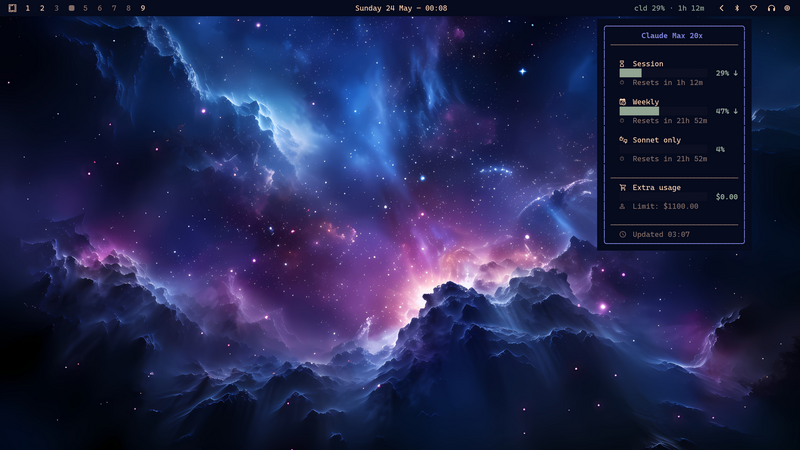
Task: Click the clock icon beside 'Updated 03:07'
Action: (x=622, y=235)
